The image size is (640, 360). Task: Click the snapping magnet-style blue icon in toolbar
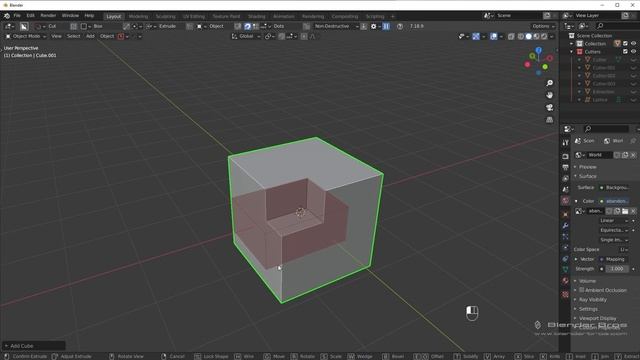point(247,26)
